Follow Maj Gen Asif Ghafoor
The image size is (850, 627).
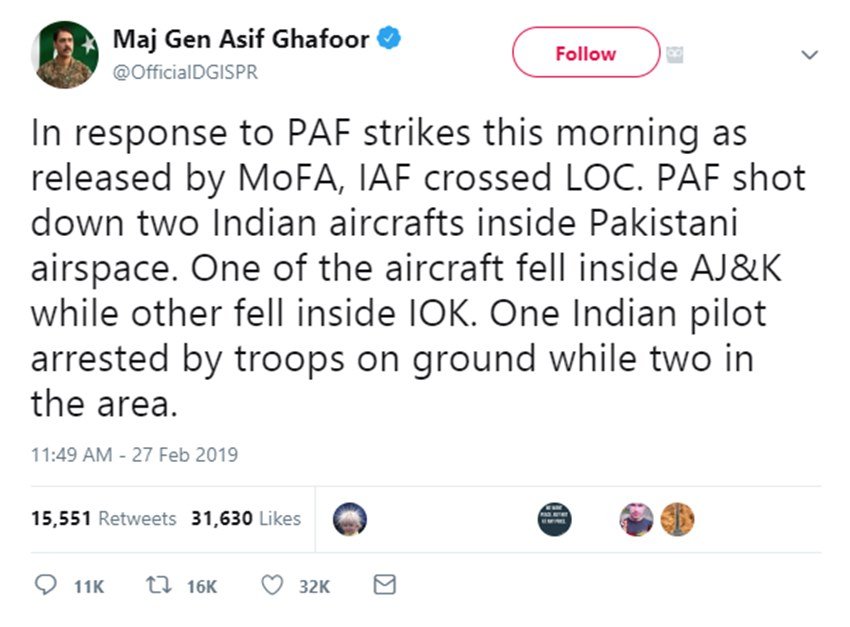586,53
